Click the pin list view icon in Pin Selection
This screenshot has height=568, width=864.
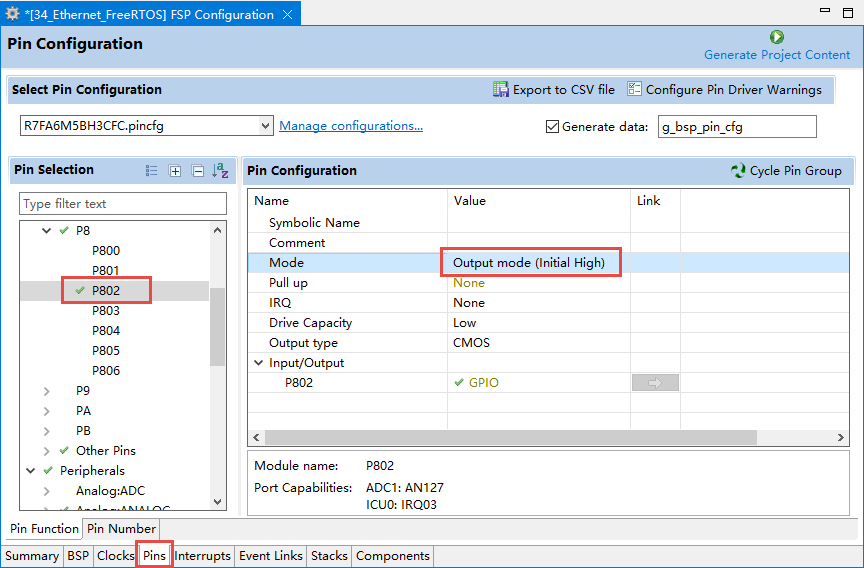click(152, 171)
